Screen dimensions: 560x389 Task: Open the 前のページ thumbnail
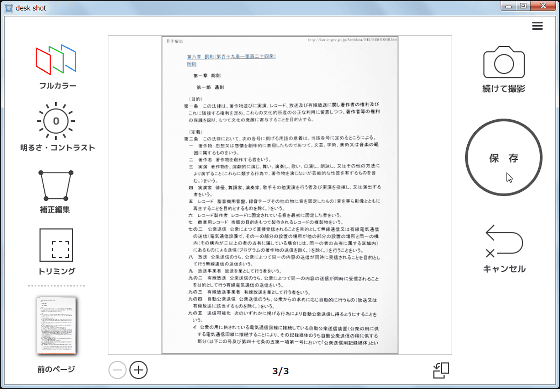(x=56, y=325)
